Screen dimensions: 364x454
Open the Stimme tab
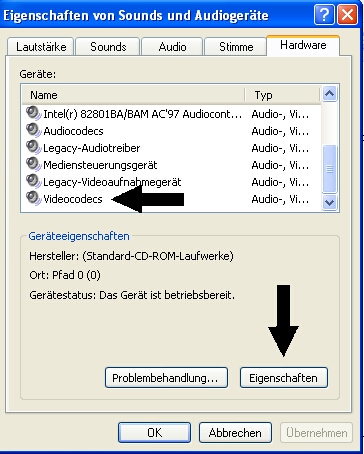236,47
